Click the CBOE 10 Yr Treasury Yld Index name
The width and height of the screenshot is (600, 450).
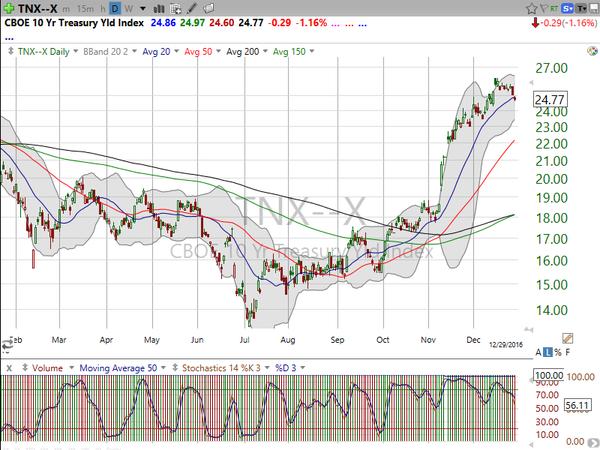(x=74, y=23)
